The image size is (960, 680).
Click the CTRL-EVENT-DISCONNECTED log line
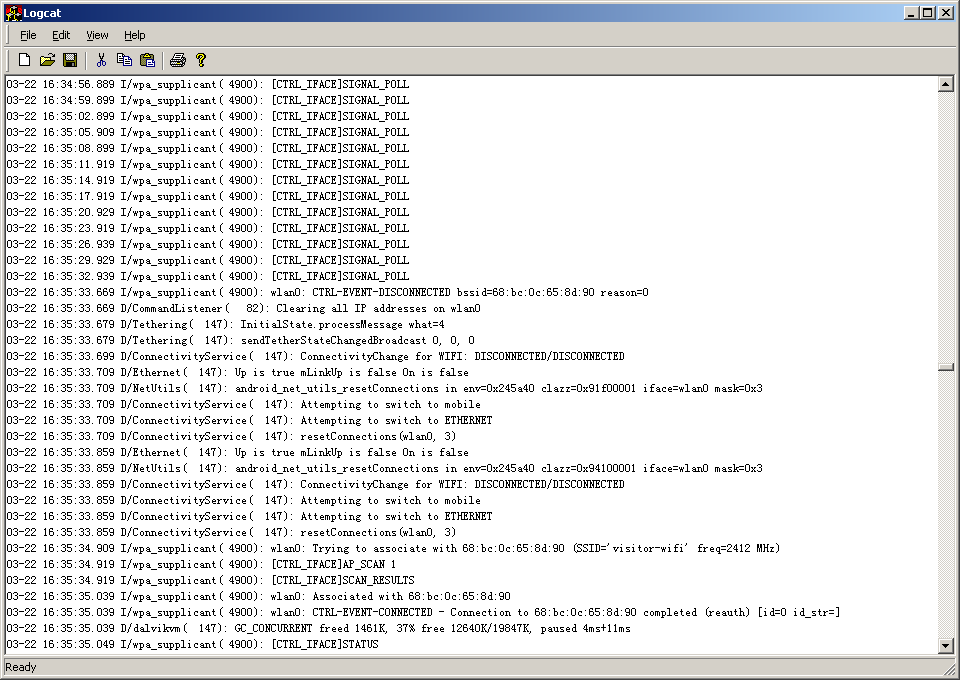pyautogui.click(x=328, y=292)
